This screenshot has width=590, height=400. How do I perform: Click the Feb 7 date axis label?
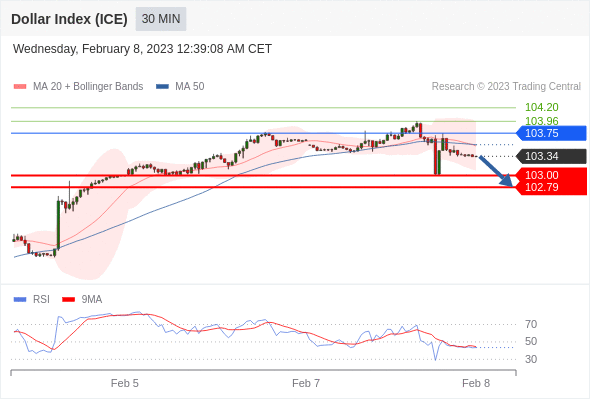(x=306, y=383)
